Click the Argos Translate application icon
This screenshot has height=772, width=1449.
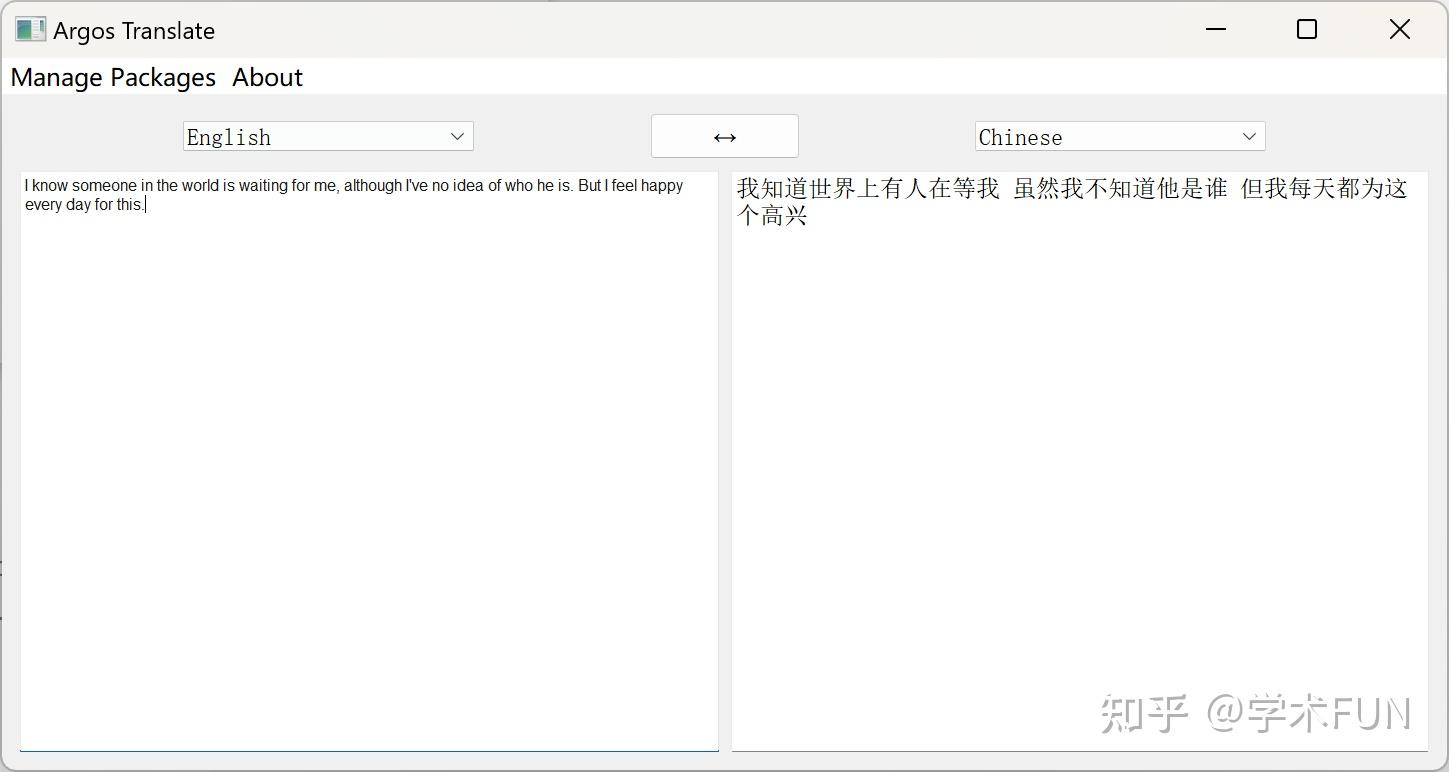[30, 29]
